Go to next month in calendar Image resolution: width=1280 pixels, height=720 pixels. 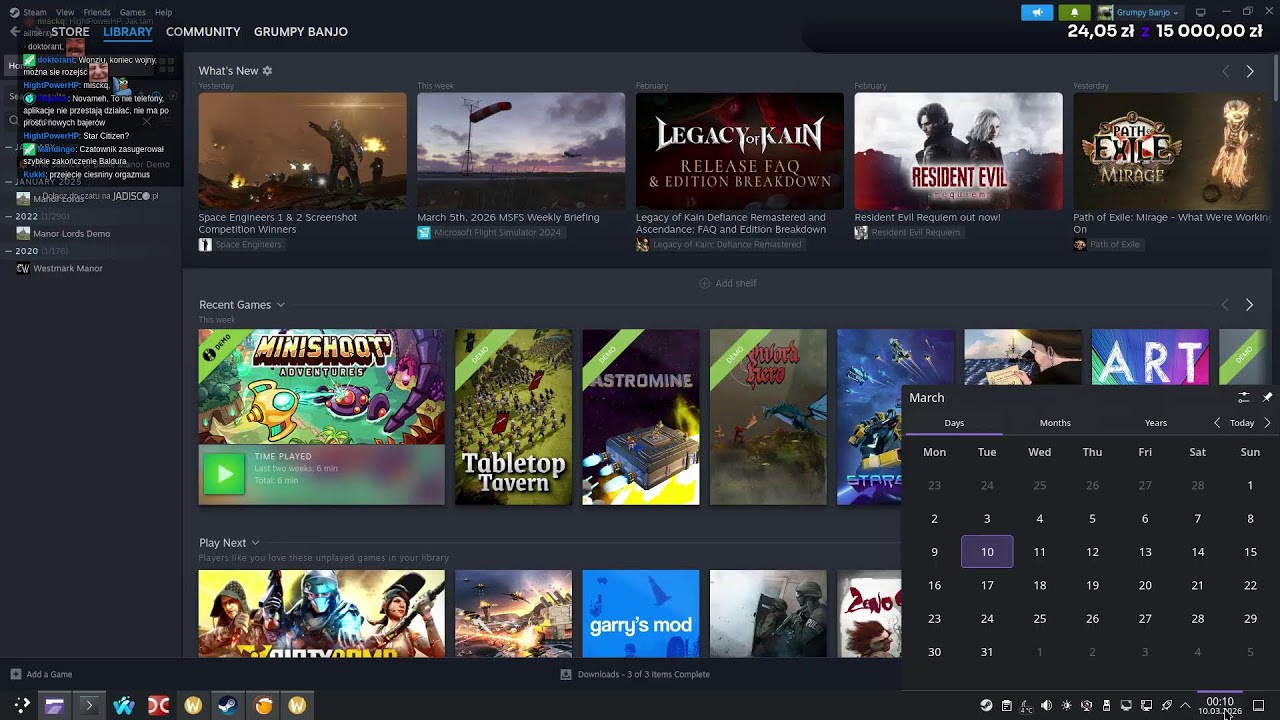(x=1267, y=423)
